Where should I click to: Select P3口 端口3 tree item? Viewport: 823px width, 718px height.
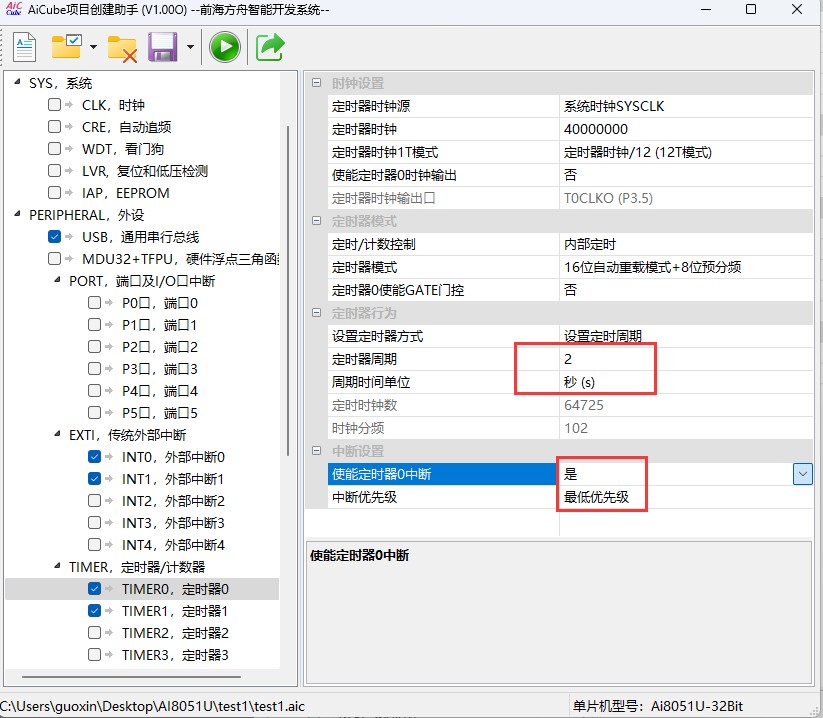tap(160, 369)
